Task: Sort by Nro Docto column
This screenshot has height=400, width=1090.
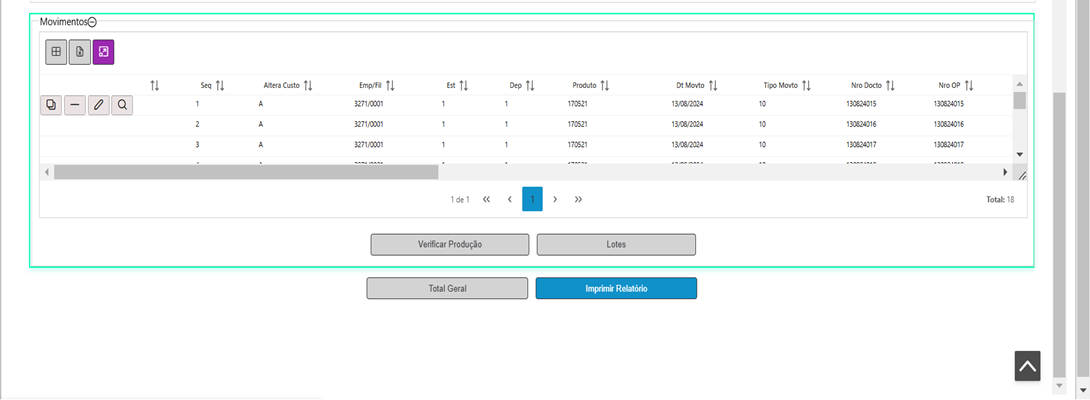Action: click(x=889, y=86)
